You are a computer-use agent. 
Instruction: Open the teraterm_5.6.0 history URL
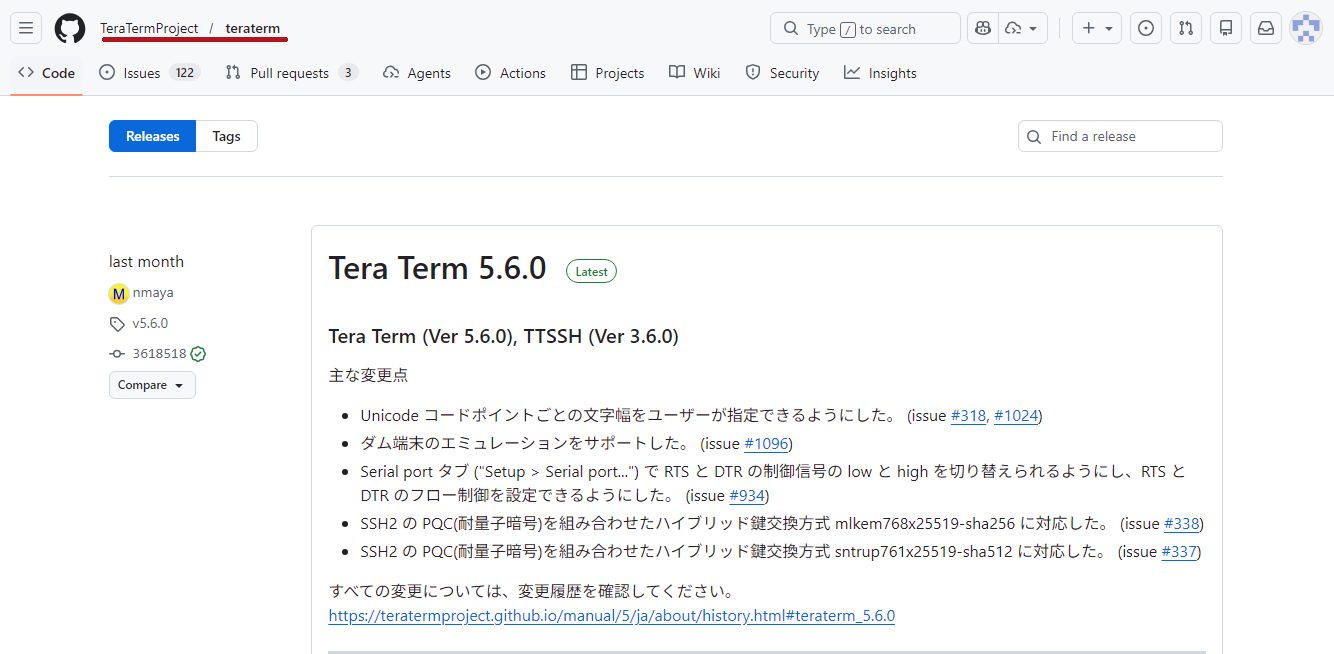tap(611, 616)
